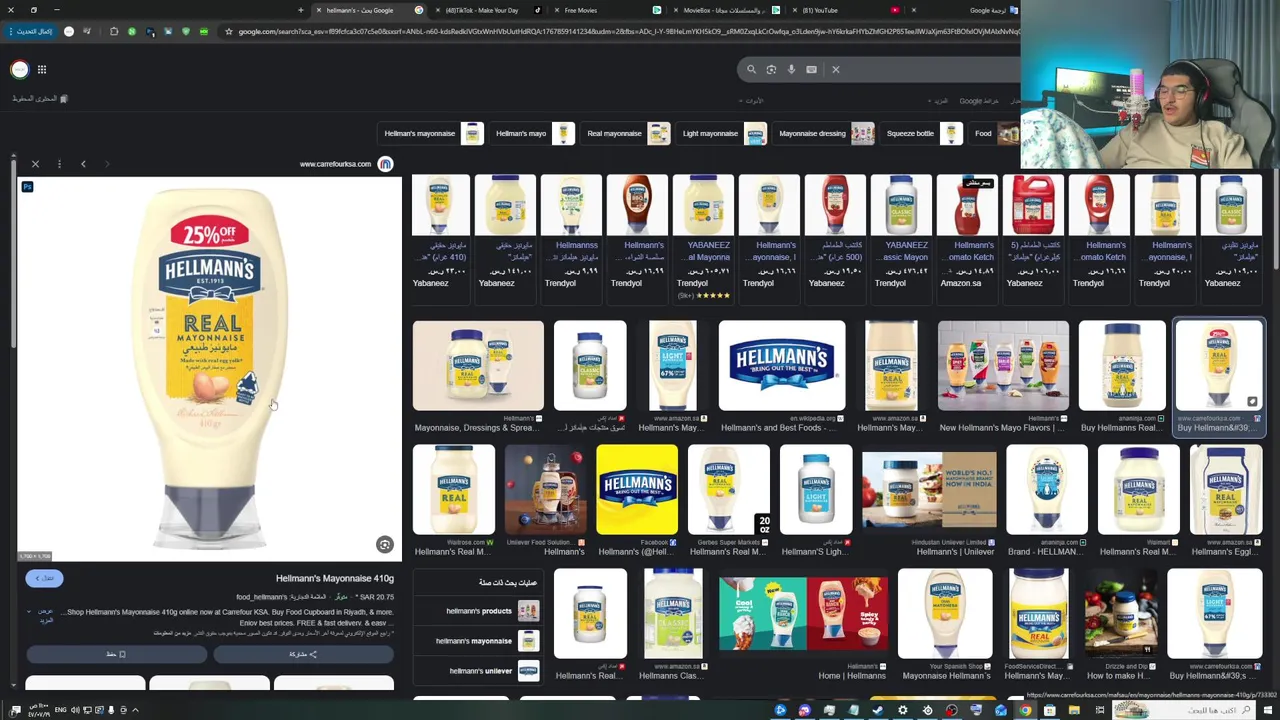Open Hellmann's Mayonnaise 410g title link

click(334, 578)
